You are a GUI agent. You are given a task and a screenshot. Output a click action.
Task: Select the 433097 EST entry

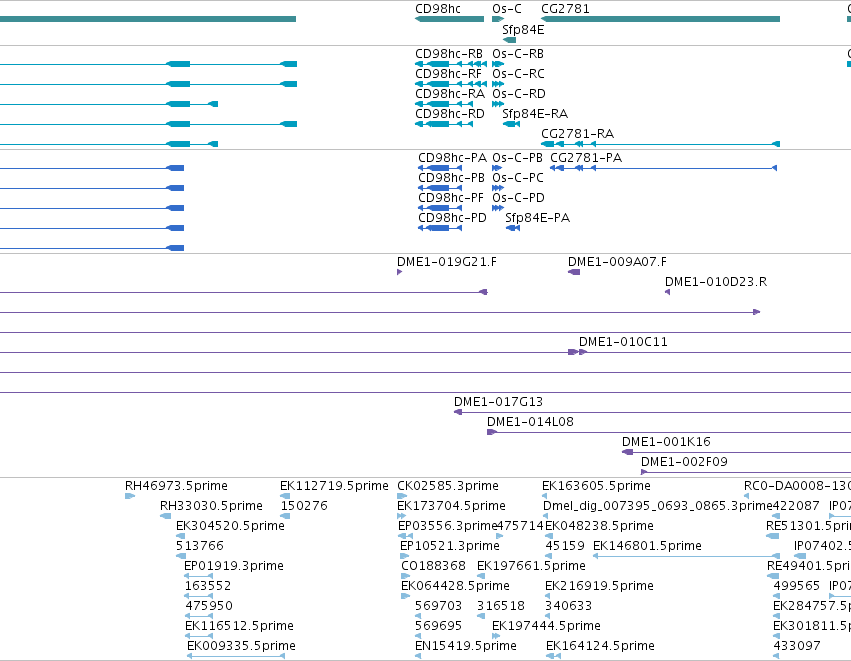point(777,656)
